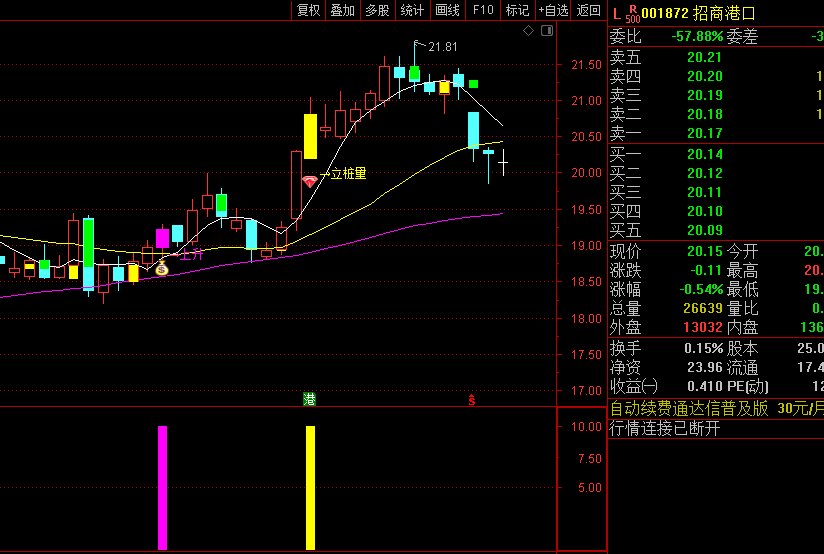Click the green 港 marker icon
The image size is (824, 554).
310,399
